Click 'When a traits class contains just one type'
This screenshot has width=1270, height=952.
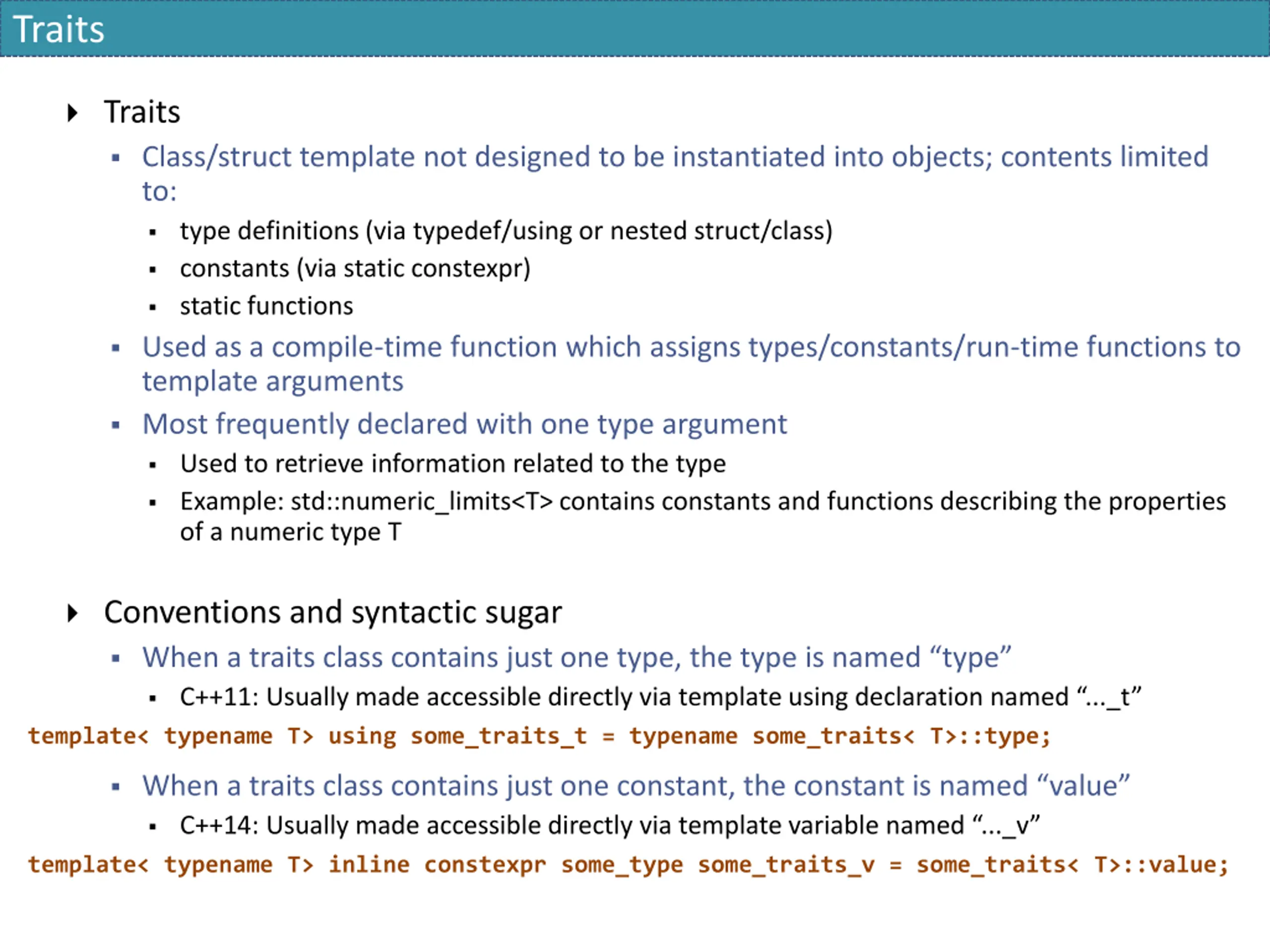pos(576,657)
